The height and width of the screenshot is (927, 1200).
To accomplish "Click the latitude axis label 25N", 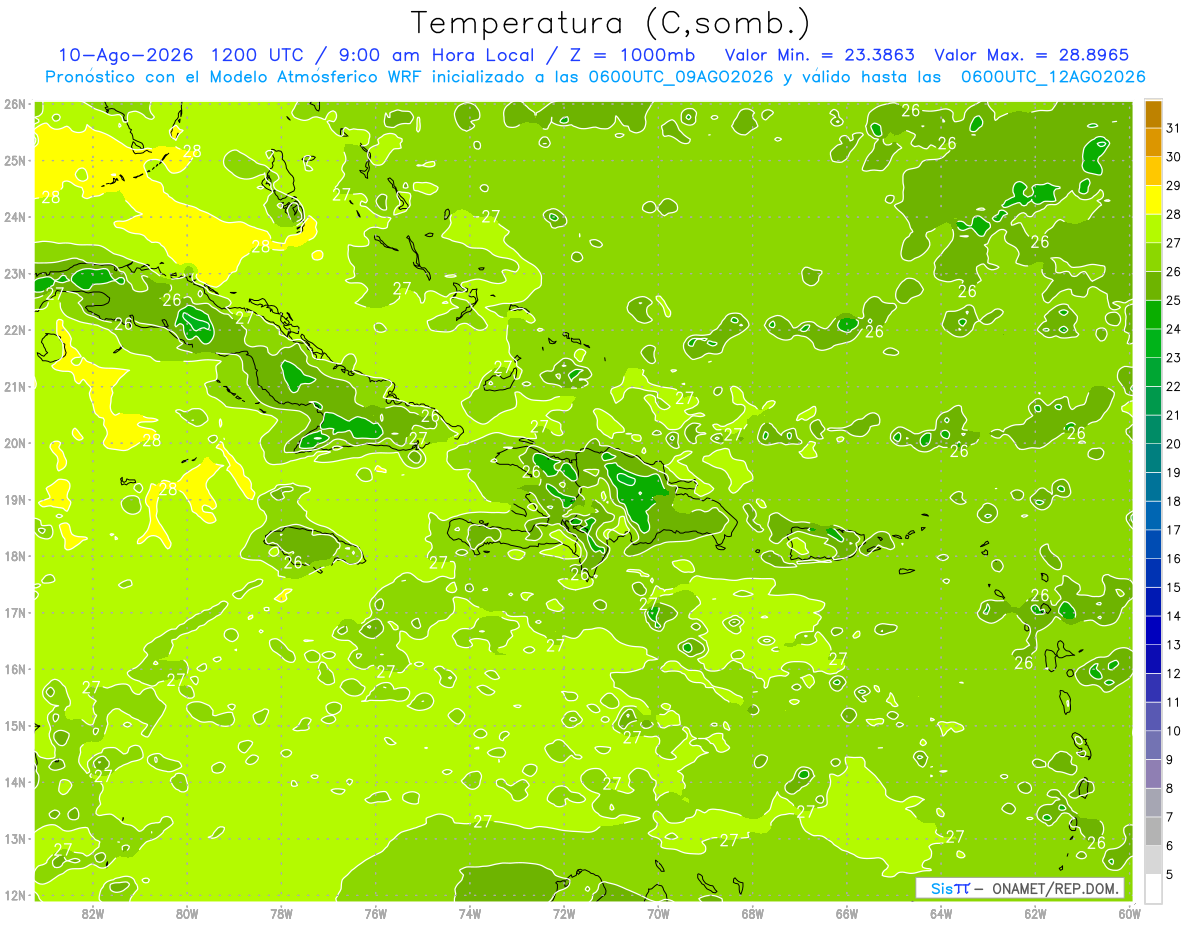I will coord(15,161).
